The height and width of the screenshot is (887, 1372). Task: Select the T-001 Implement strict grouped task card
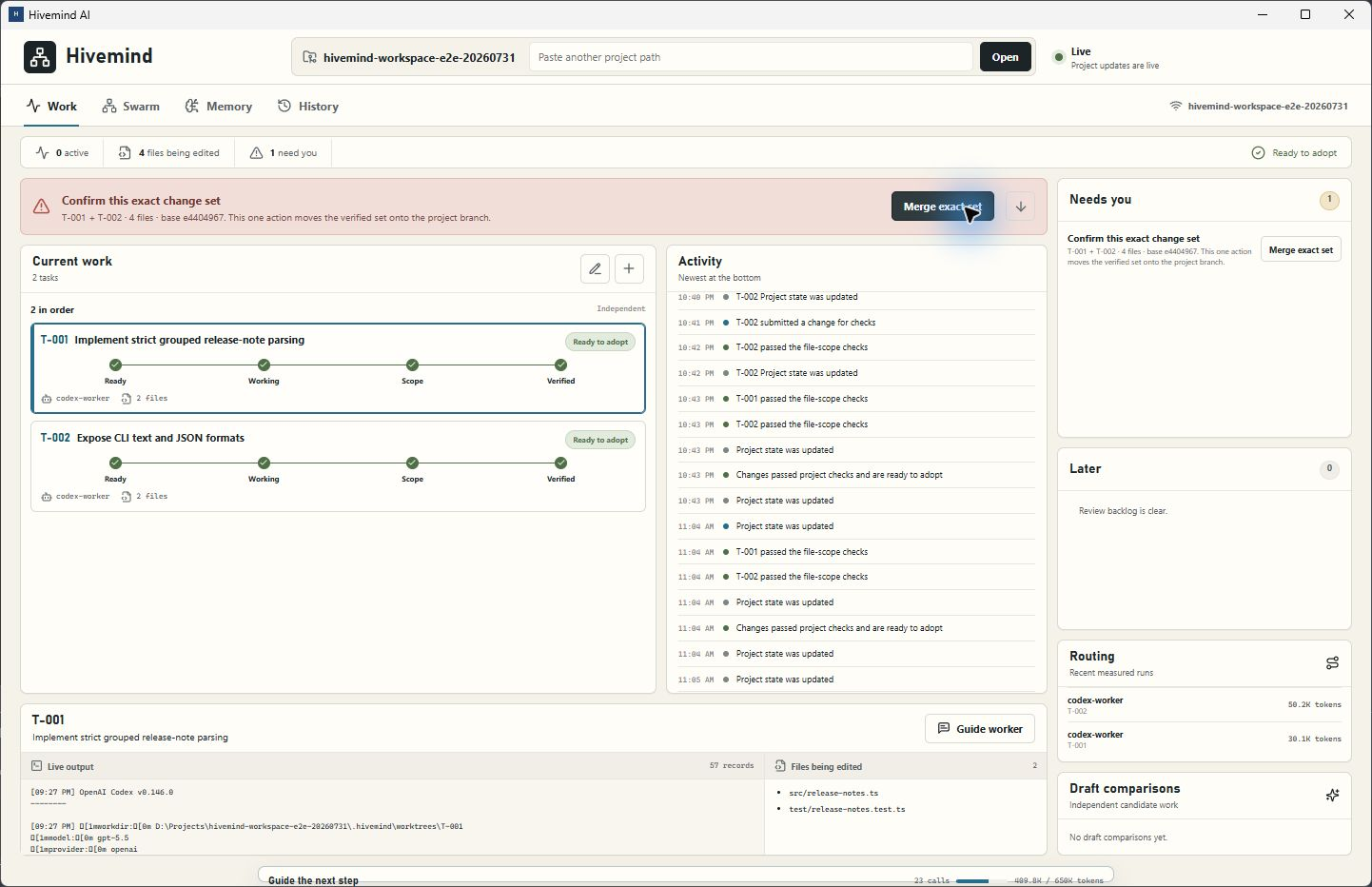coord(339,368)
